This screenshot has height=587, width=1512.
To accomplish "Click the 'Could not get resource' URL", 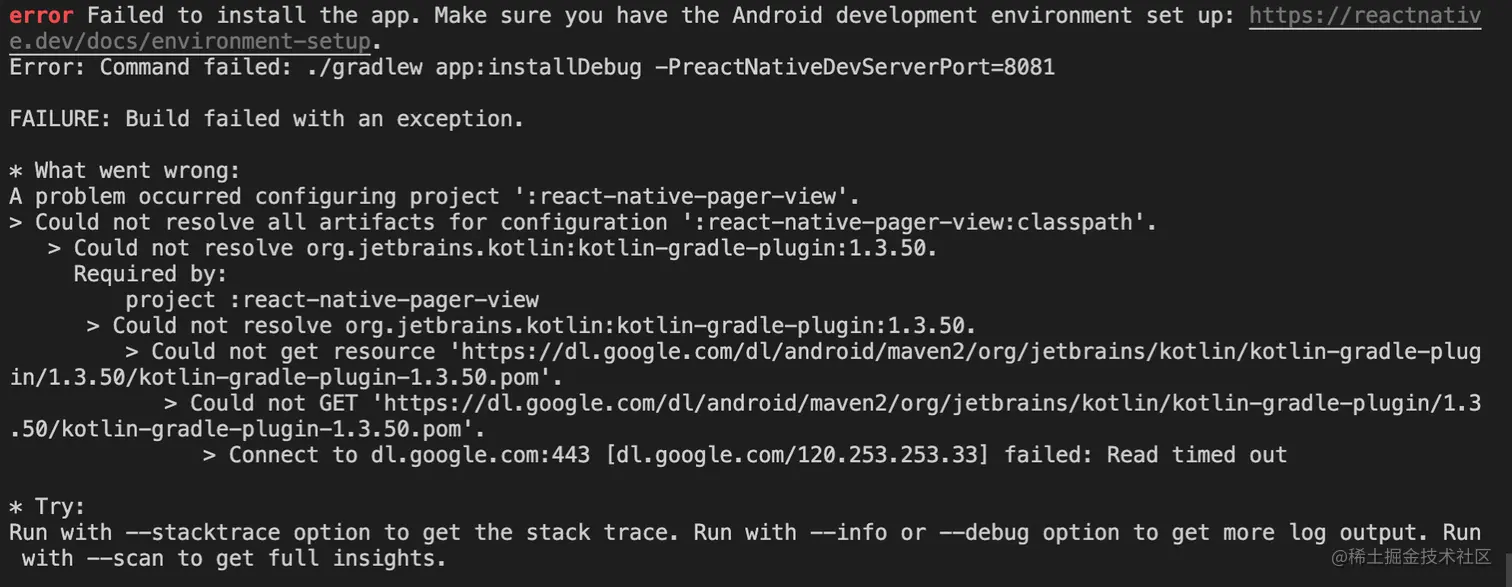I will (x=960, y=352).
